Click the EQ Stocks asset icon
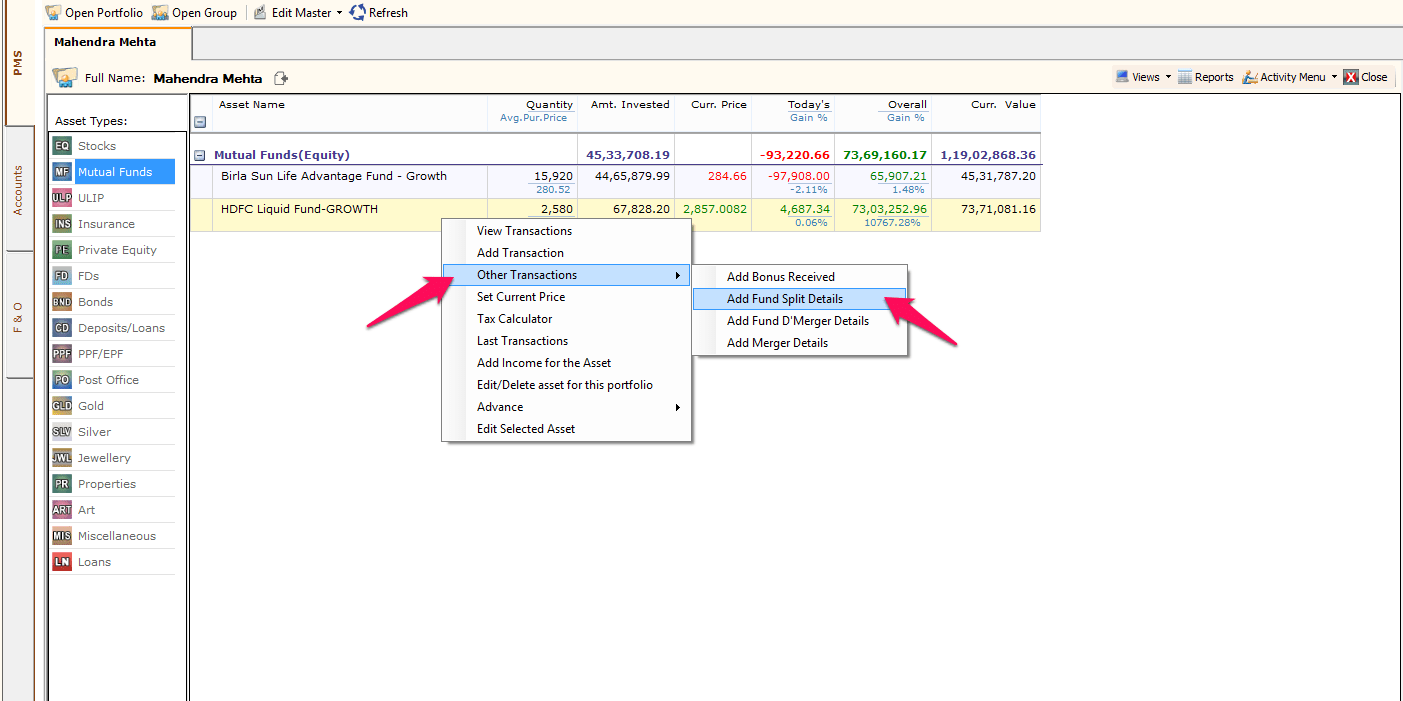This screenshot has height=701, width=1403. coord(62,146)
